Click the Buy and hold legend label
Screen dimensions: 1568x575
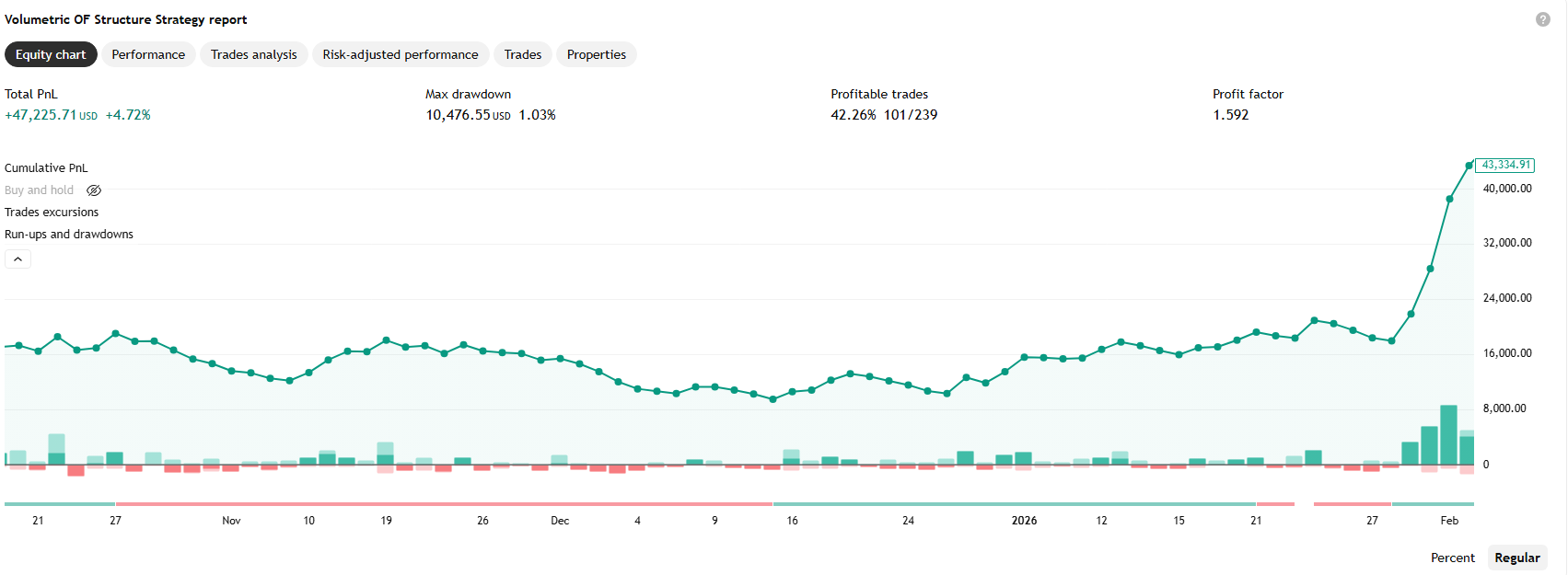(39, 190)
